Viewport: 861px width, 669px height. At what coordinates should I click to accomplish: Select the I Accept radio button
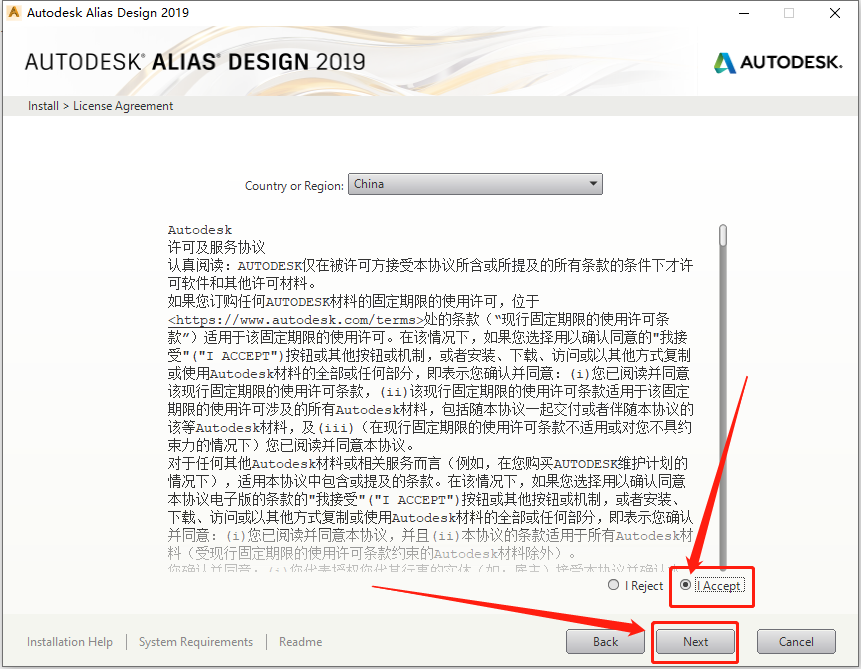pos(685,585)
